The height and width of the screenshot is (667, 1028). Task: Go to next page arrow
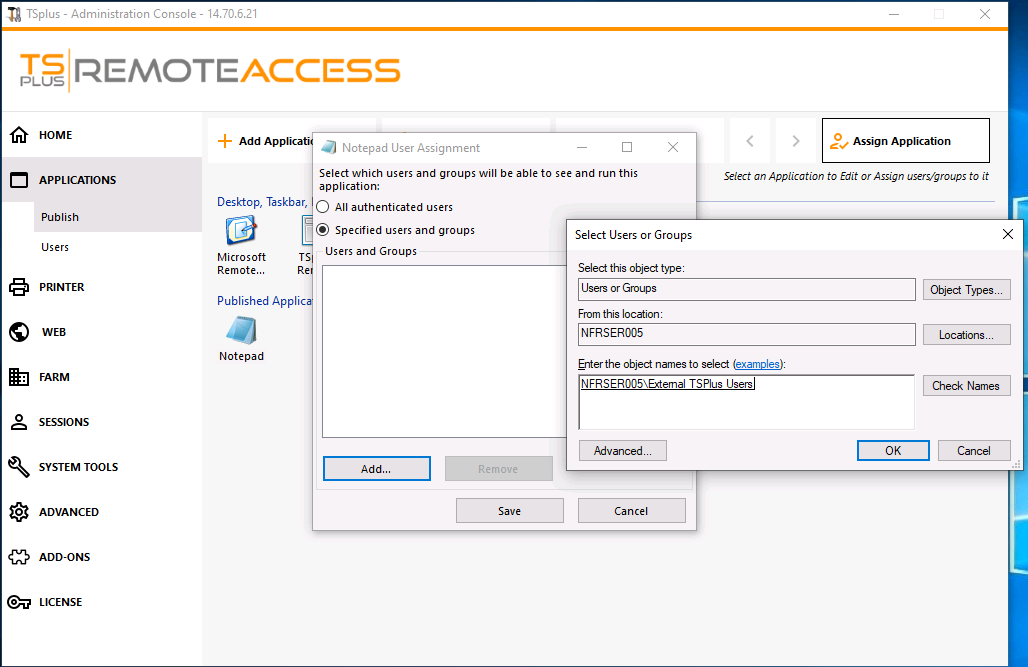[796, 141]
